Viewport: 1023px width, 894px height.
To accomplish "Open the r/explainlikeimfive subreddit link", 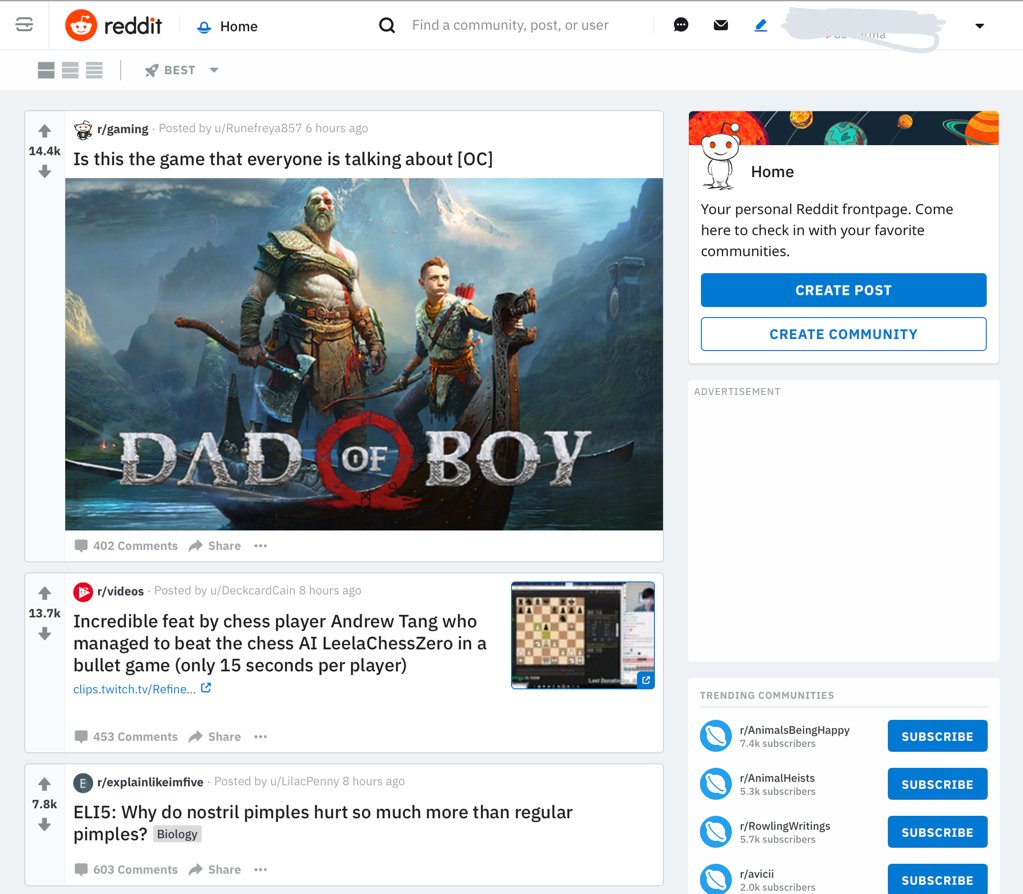I will pyautogui.click(x=150, y=782).
